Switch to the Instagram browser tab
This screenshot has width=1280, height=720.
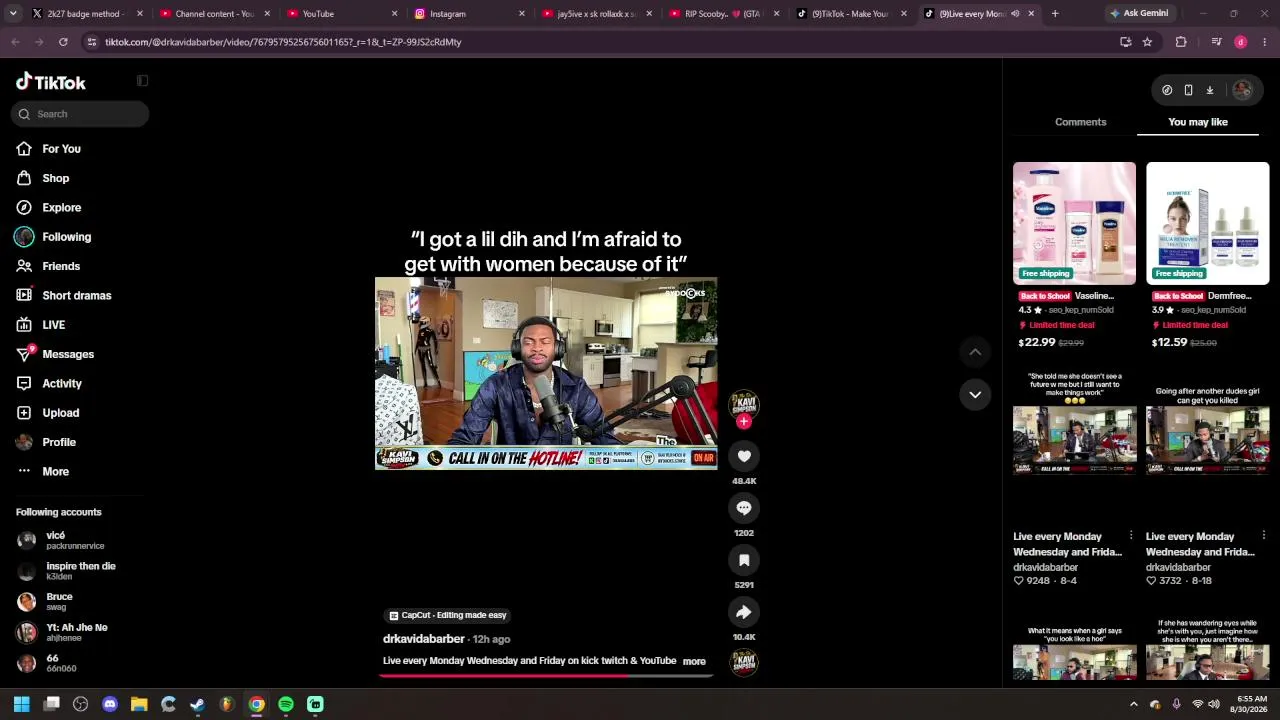click(x=470, y=14)
